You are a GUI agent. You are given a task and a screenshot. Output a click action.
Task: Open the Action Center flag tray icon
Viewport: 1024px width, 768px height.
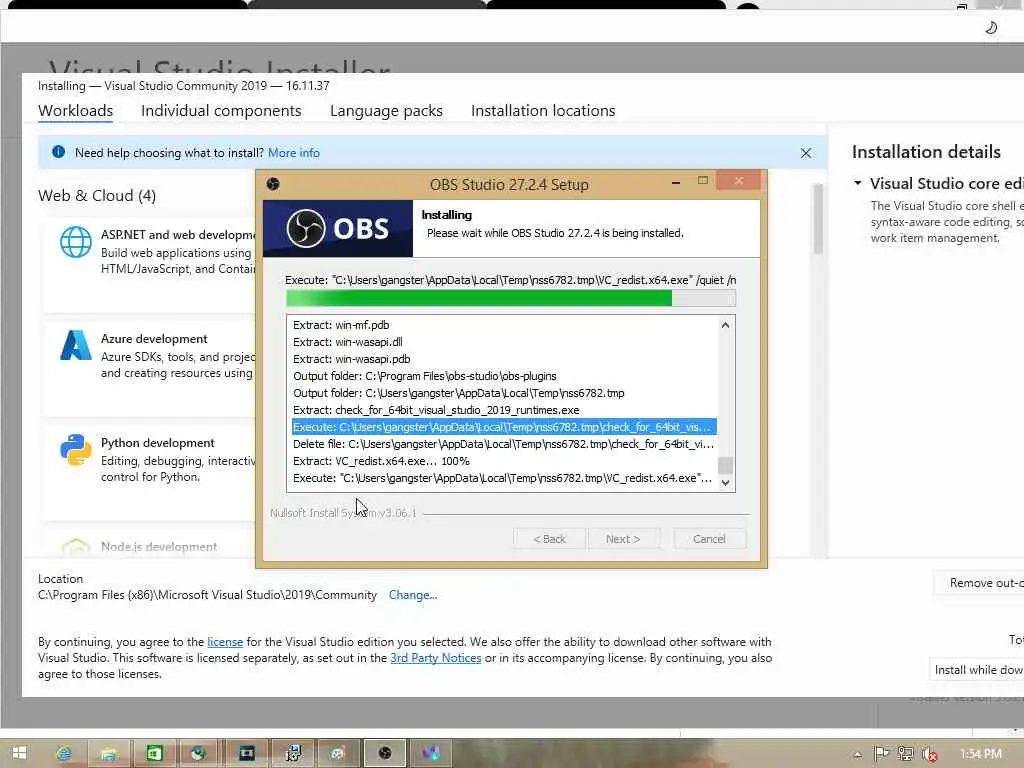(881, 754)
